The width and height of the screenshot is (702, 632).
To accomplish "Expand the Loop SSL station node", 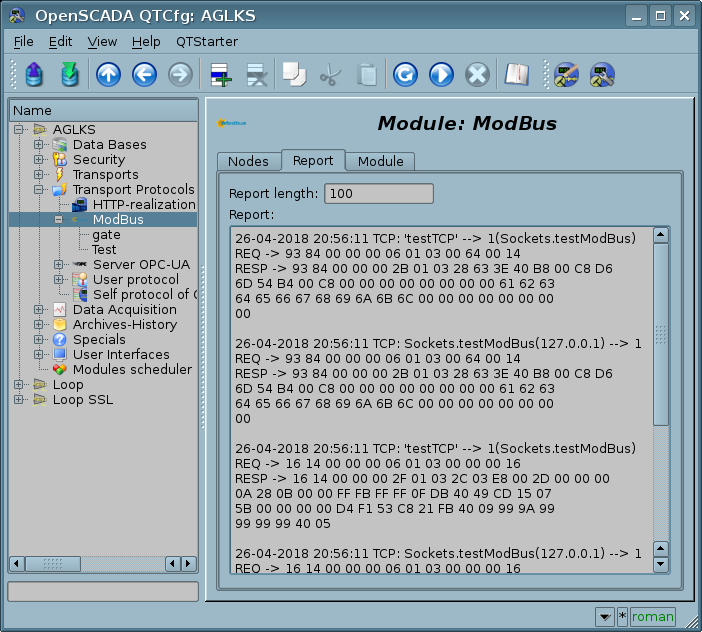I will coord(19,400).
